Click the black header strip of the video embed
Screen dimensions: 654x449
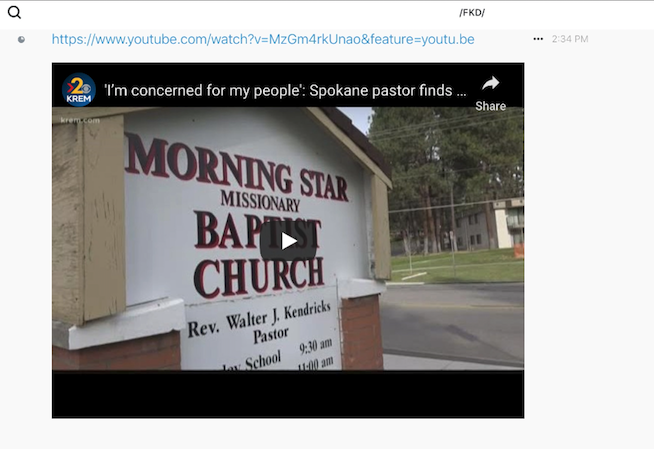[288, 85]
